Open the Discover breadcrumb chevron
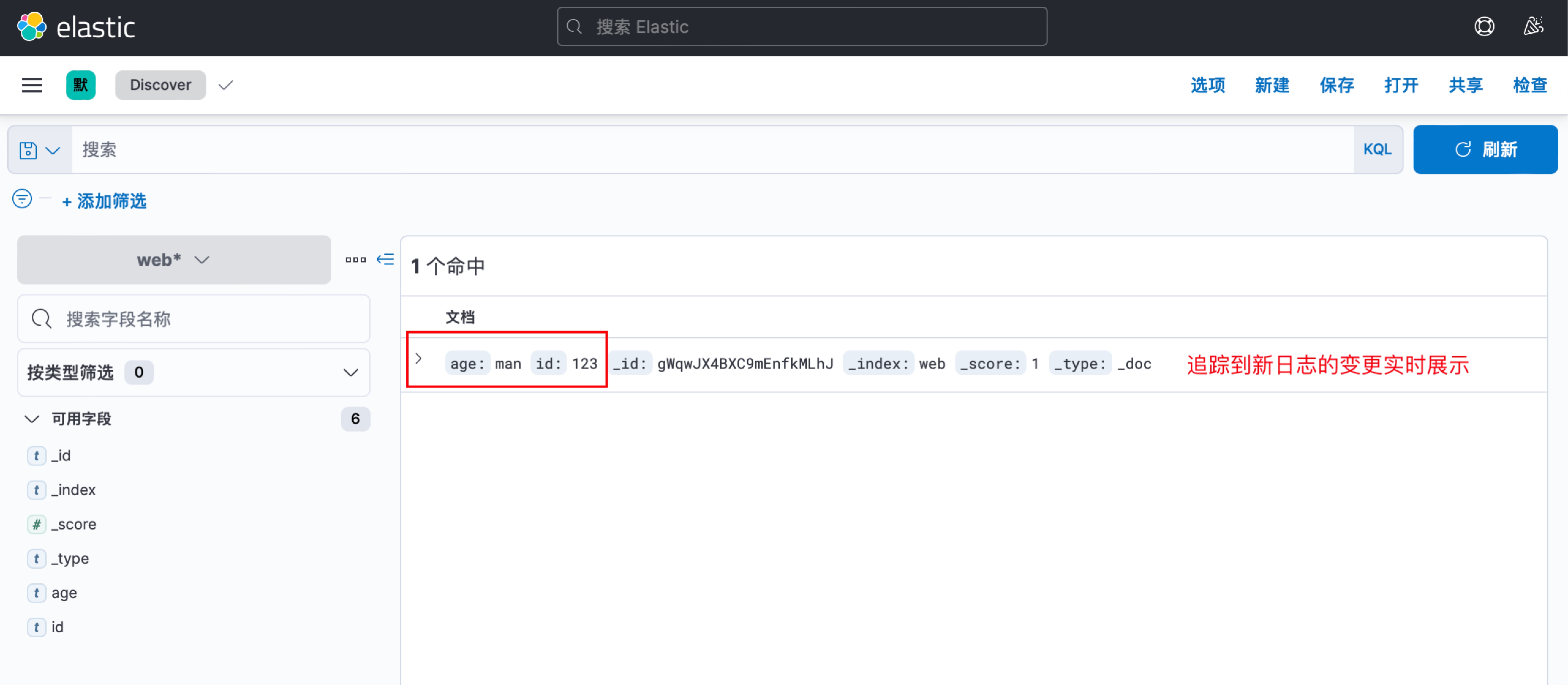 226,85
